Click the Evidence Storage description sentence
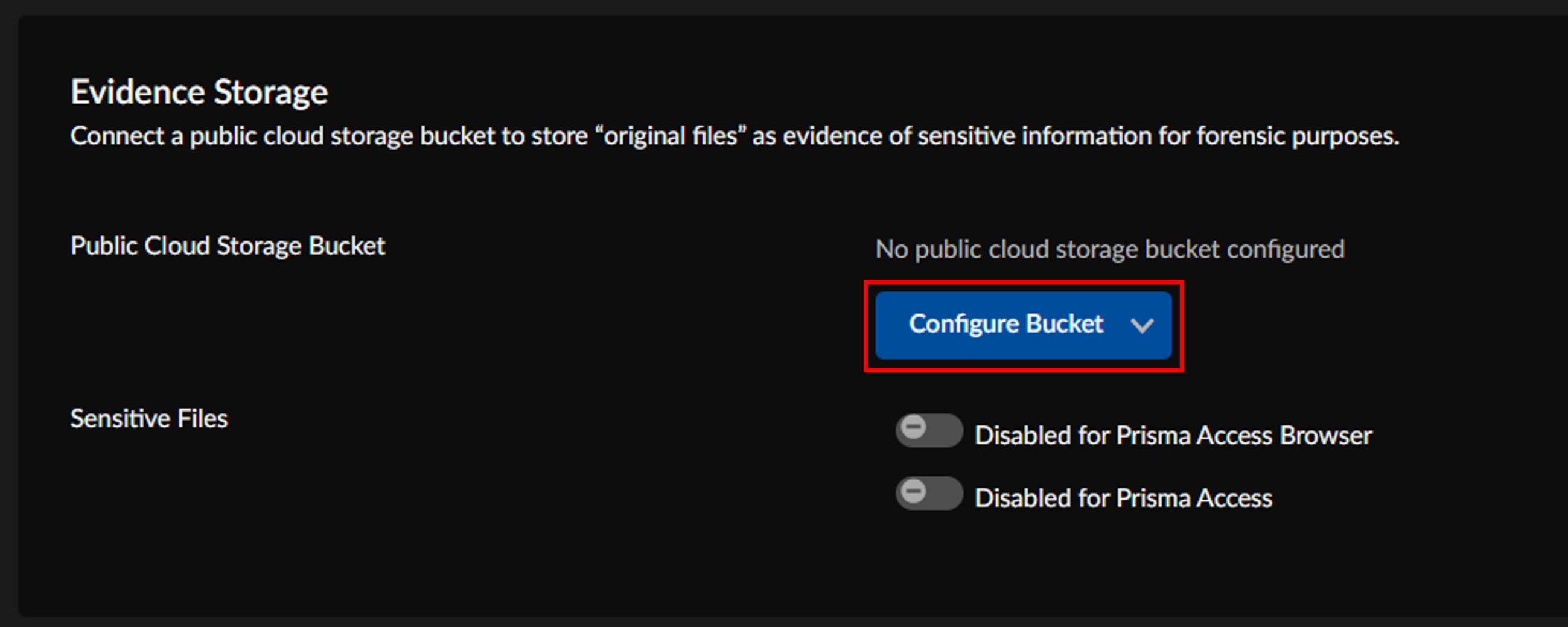Image resolution: width=1568 pixels, height=627 pixels. [x=734, y=136]
